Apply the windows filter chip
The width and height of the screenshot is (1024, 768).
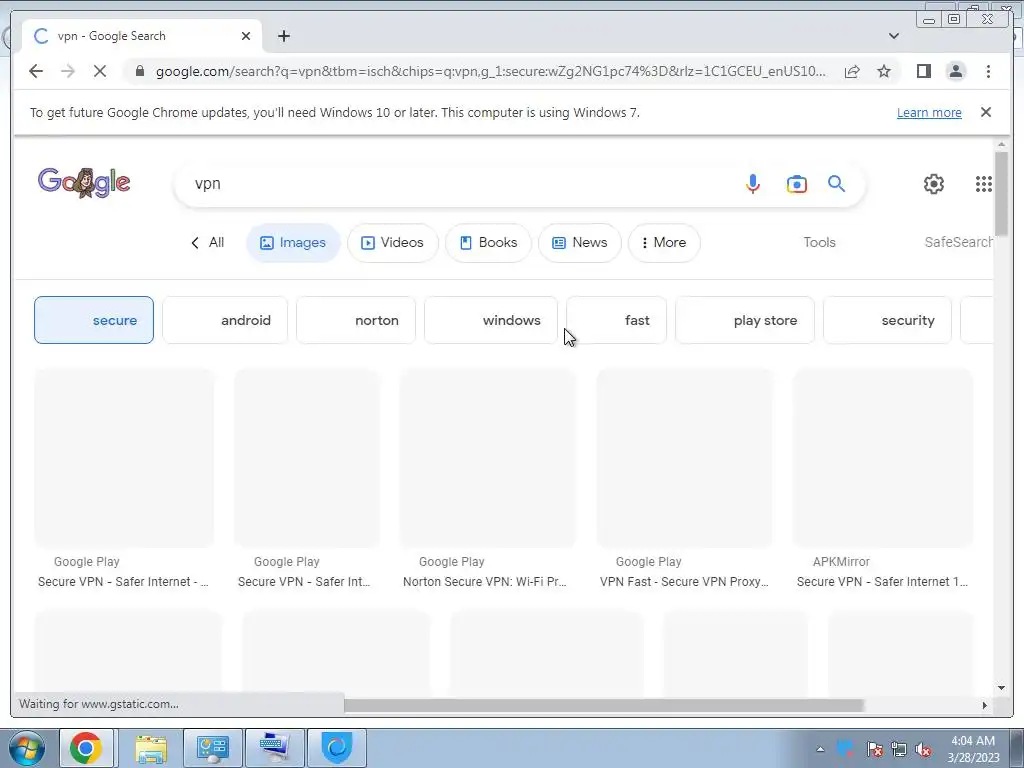click(x=491, y=320)
